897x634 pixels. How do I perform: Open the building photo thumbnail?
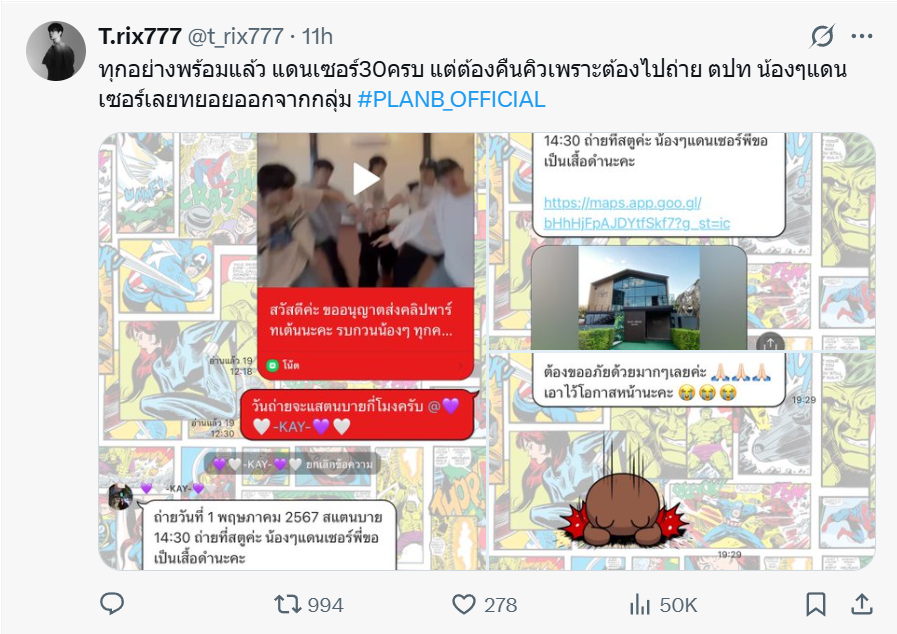pyautogui.click(x=639, y=298)
